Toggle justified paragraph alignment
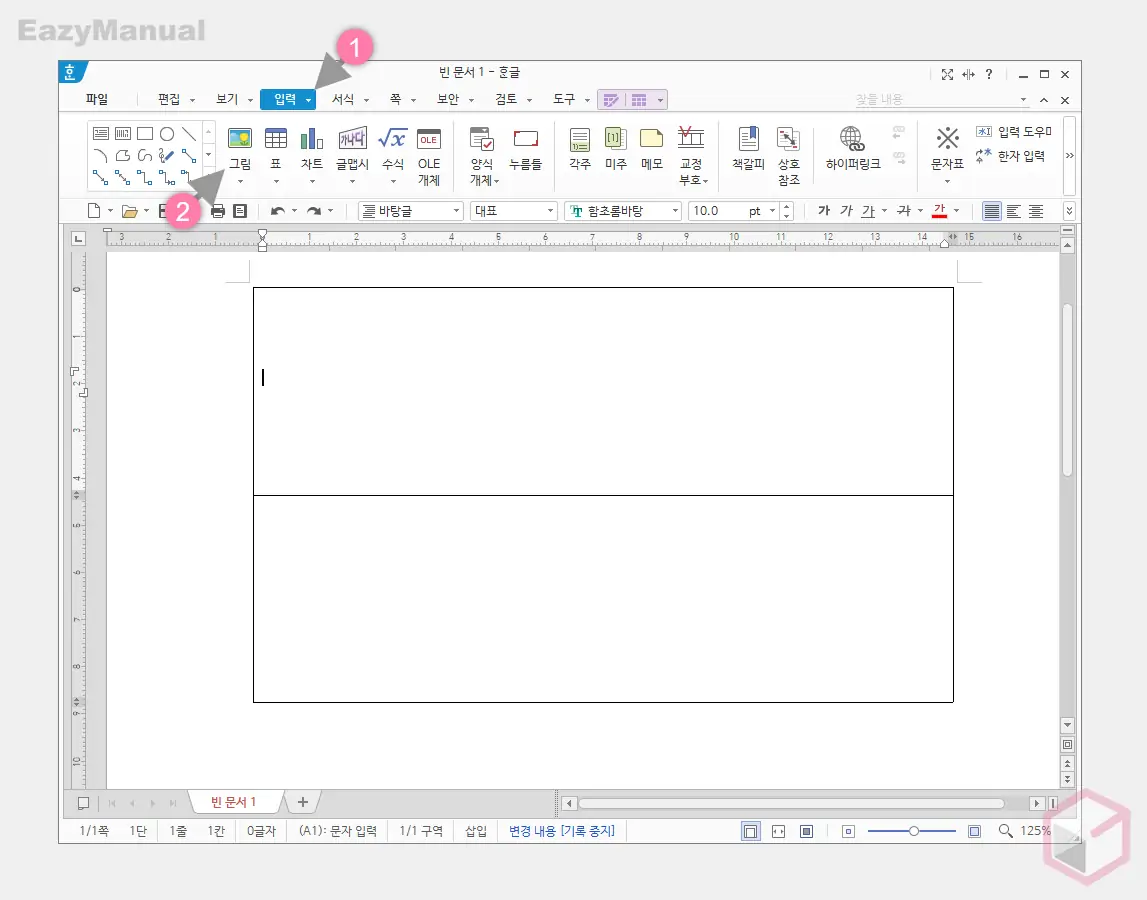 tap(992, 211)
